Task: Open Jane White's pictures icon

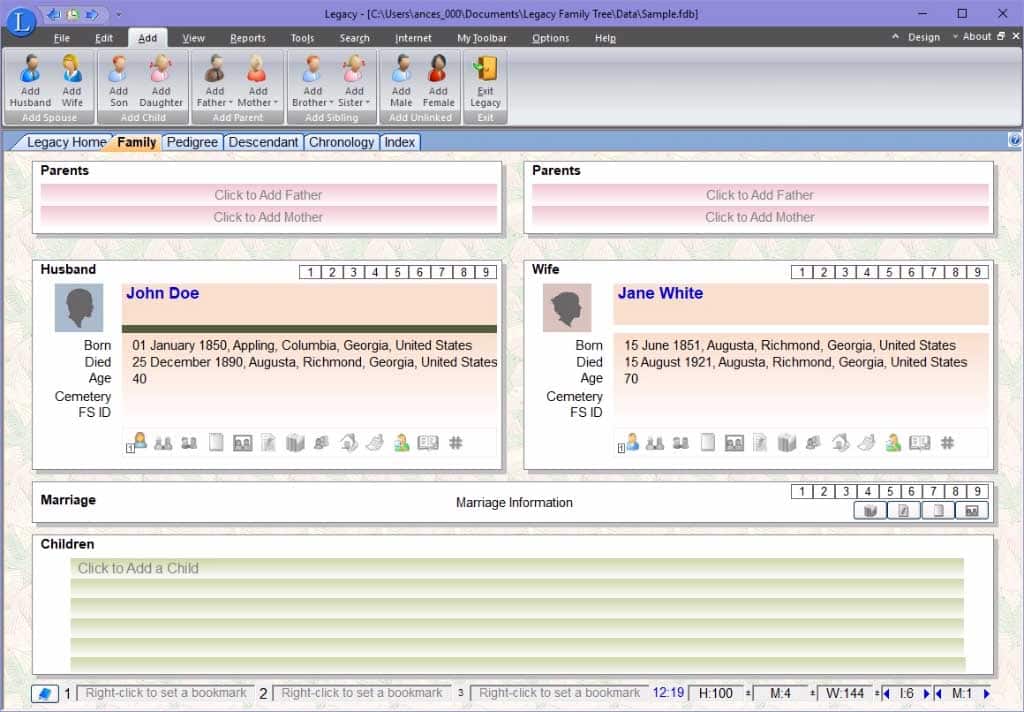Action: point(734,443)
